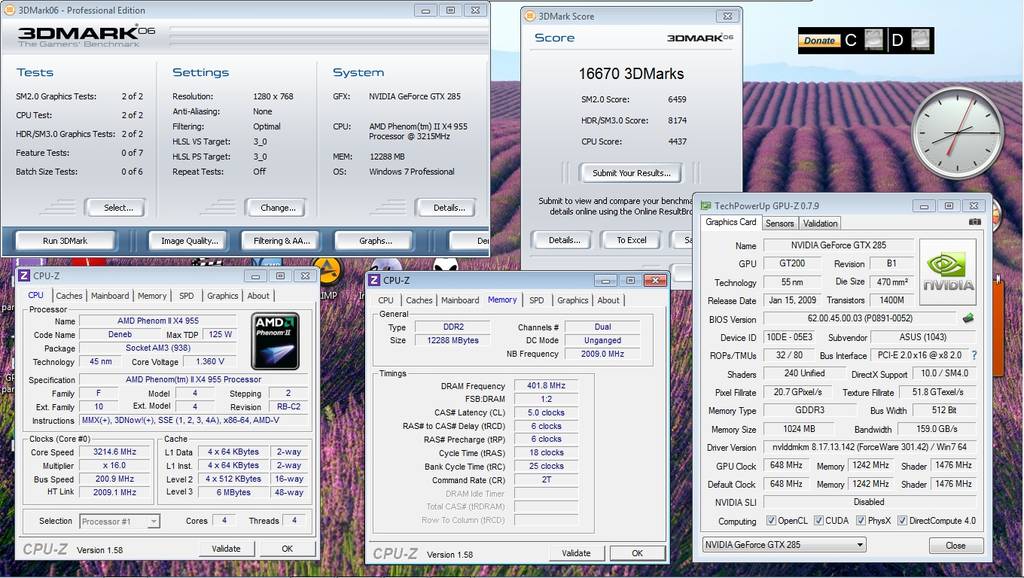Click the GPU-Z Name field showing NVIDIA GeForce GTX 285
1024x578 pixels.
click(x=839, y=246)
